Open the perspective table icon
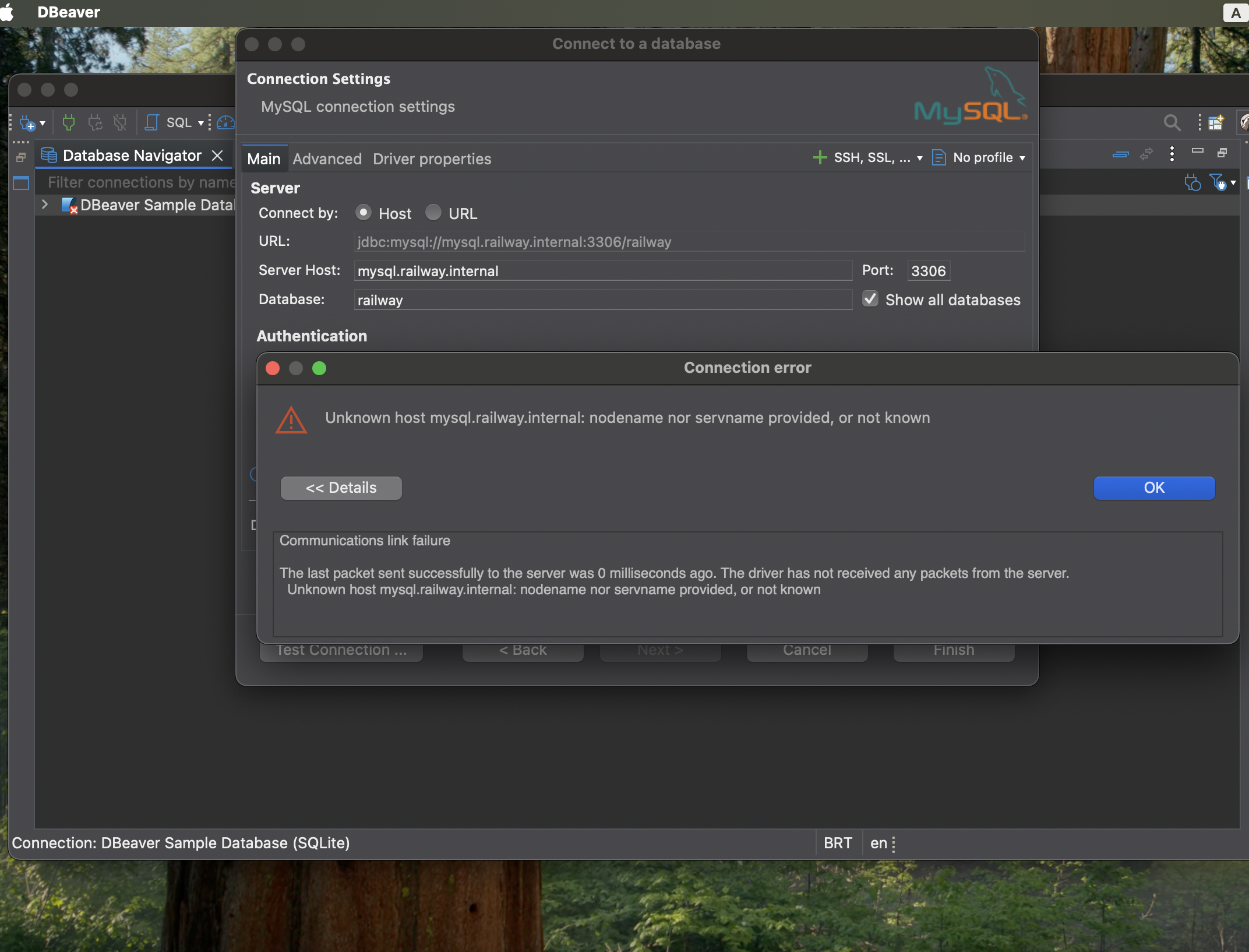1249x952 pixels. [1216, 123]
